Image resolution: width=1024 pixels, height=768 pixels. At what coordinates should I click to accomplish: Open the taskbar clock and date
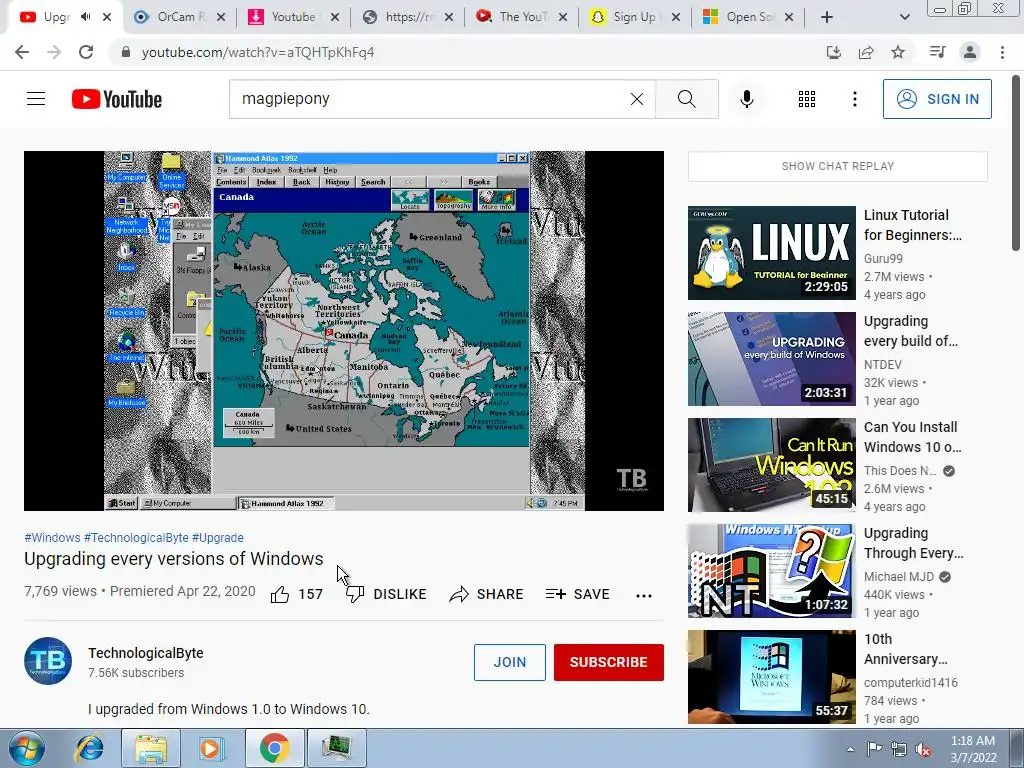[x=973, y=749]
